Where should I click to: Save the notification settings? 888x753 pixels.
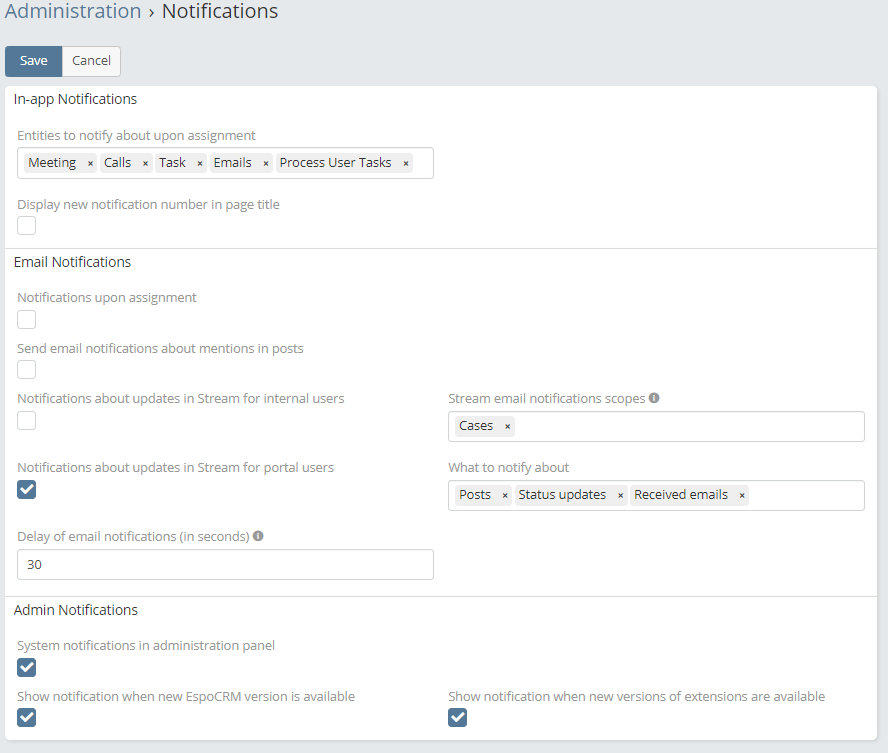tap(33, 61)
